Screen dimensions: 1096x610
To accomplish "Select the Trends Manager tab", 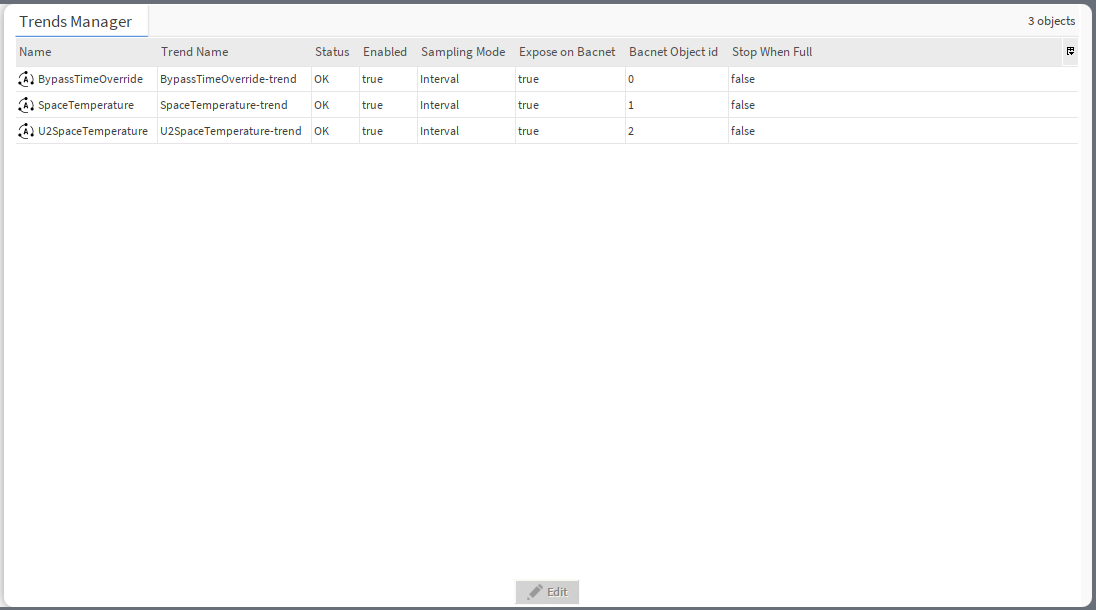I will (76, 22).
